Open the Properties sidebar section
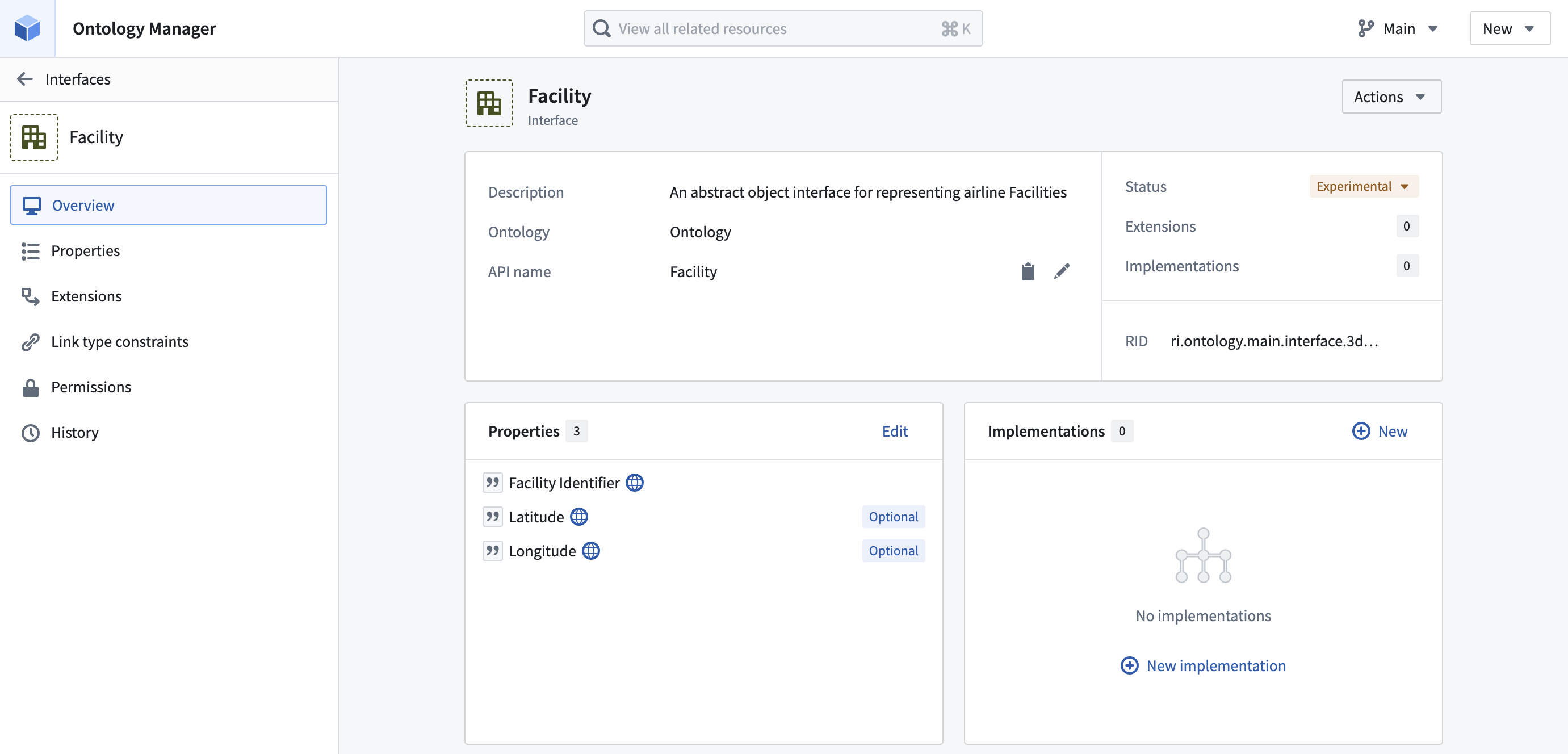 click(169, 251)
